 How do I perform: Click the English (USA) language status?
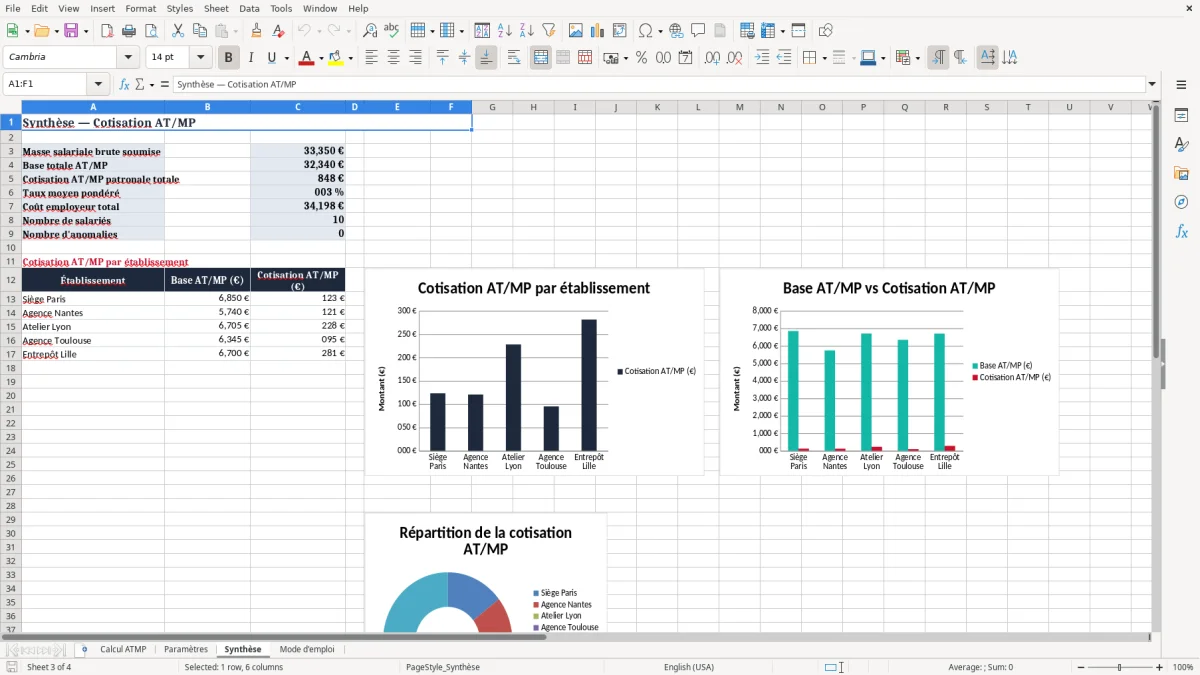point(689,667)
